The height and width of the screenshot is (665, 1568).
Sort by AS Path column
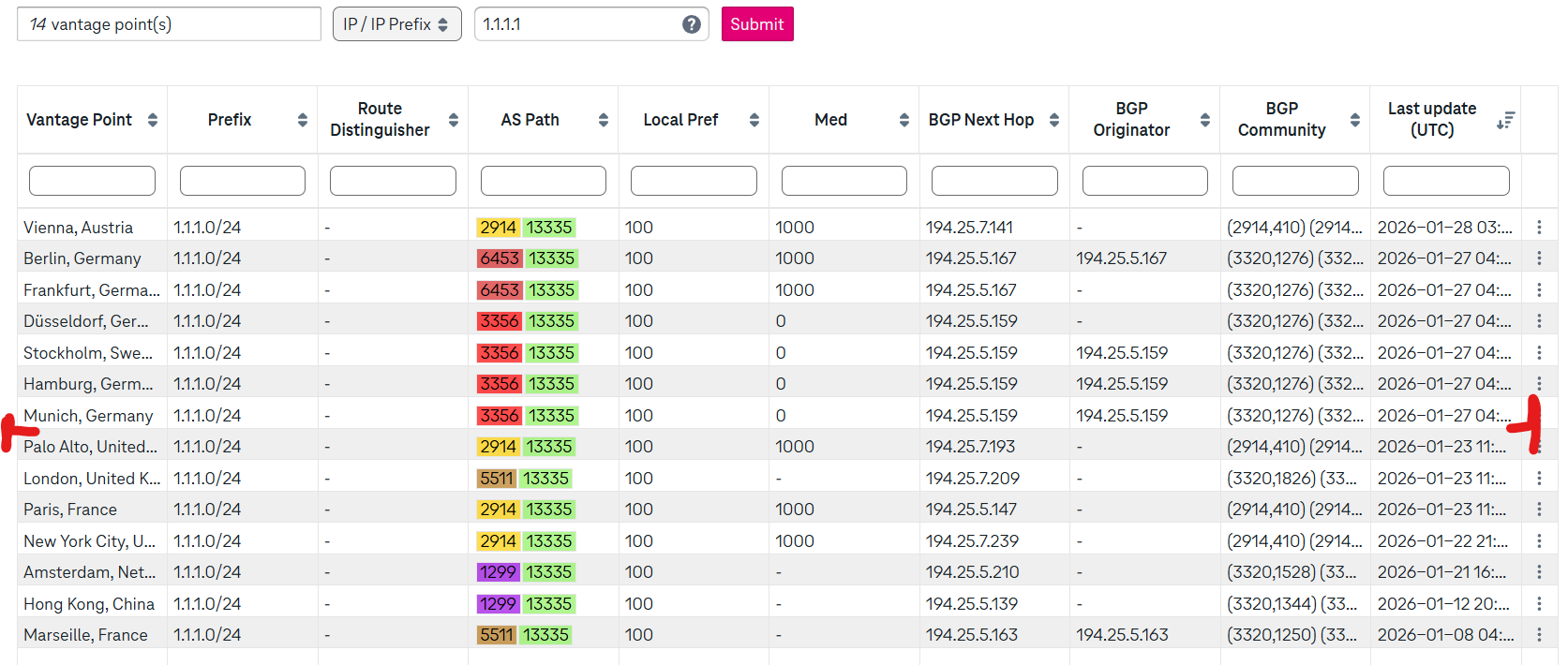coord(603,120)
